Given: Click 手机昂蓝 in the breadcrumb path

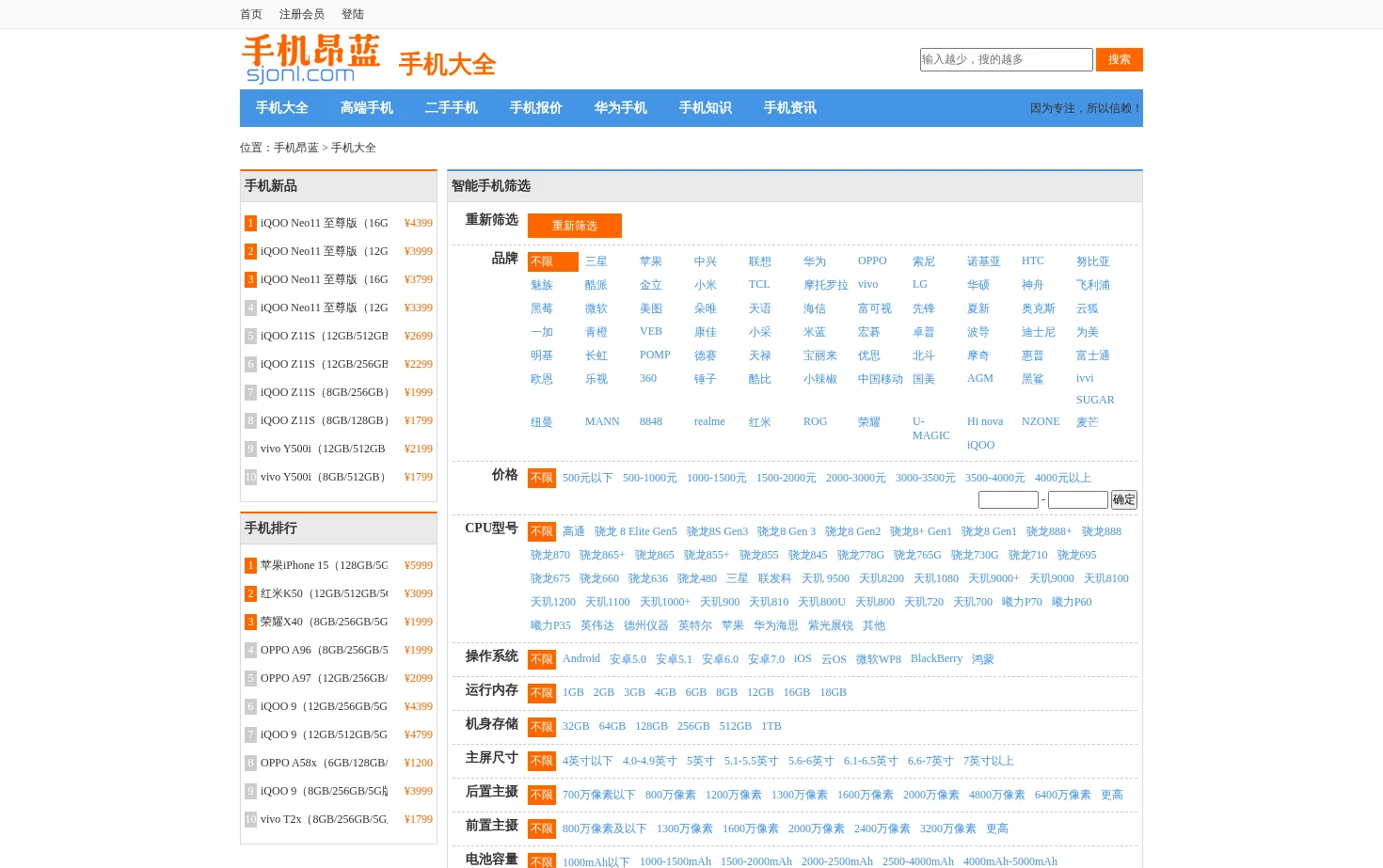Looking at the screenshot, I should (296, 148).
